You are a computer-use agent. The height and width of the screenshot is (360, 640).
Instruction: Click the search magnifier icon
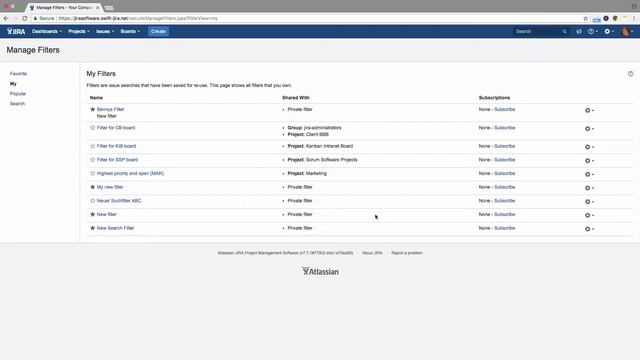coord(564,31)
